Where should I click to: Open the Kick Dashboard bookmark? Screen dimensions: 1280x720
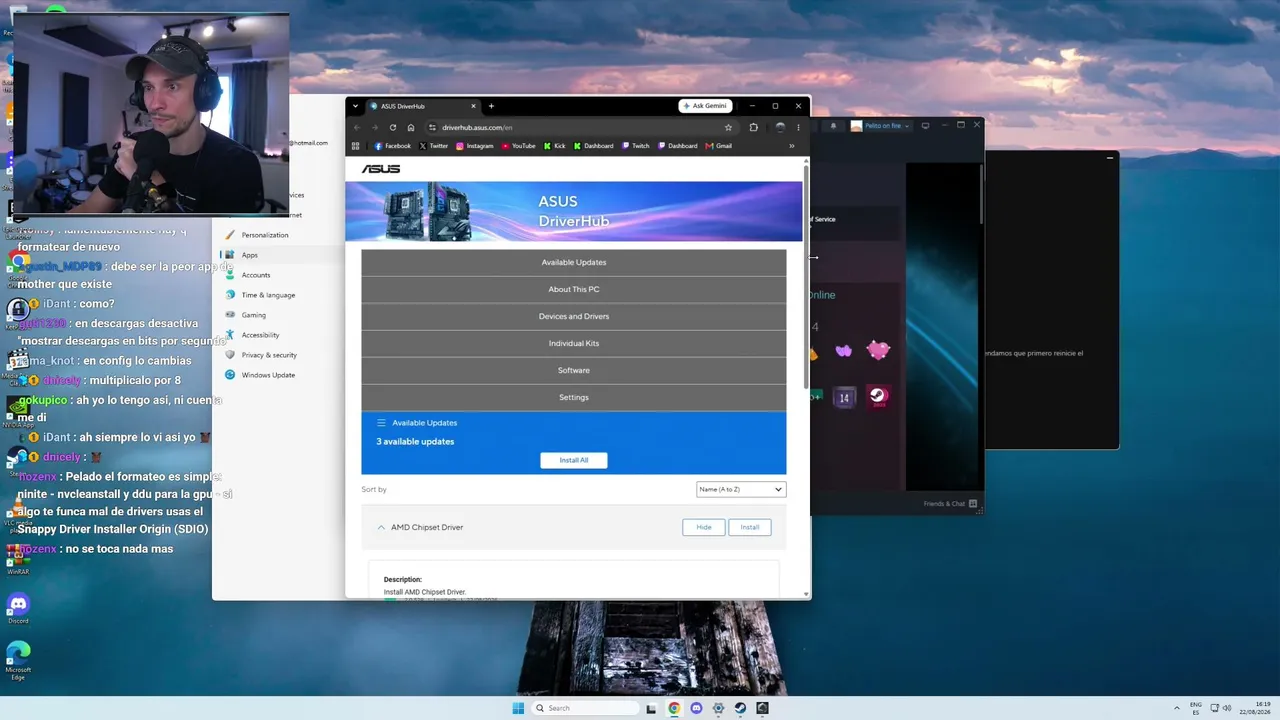pos(594,146)
